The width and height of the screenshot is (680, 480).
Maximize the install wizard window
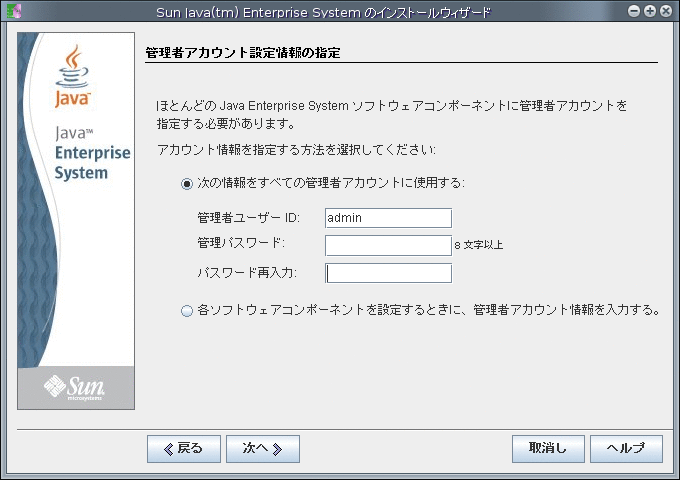650,11
